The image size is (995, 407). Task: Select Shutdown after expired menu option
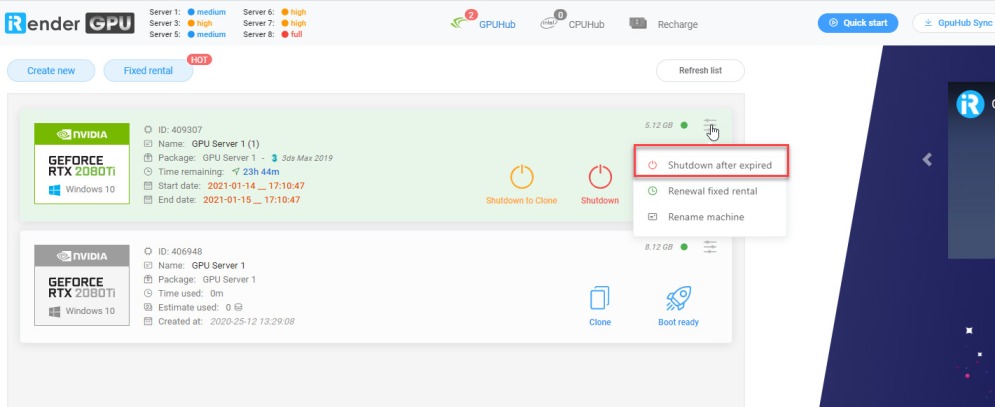(711, 165)
